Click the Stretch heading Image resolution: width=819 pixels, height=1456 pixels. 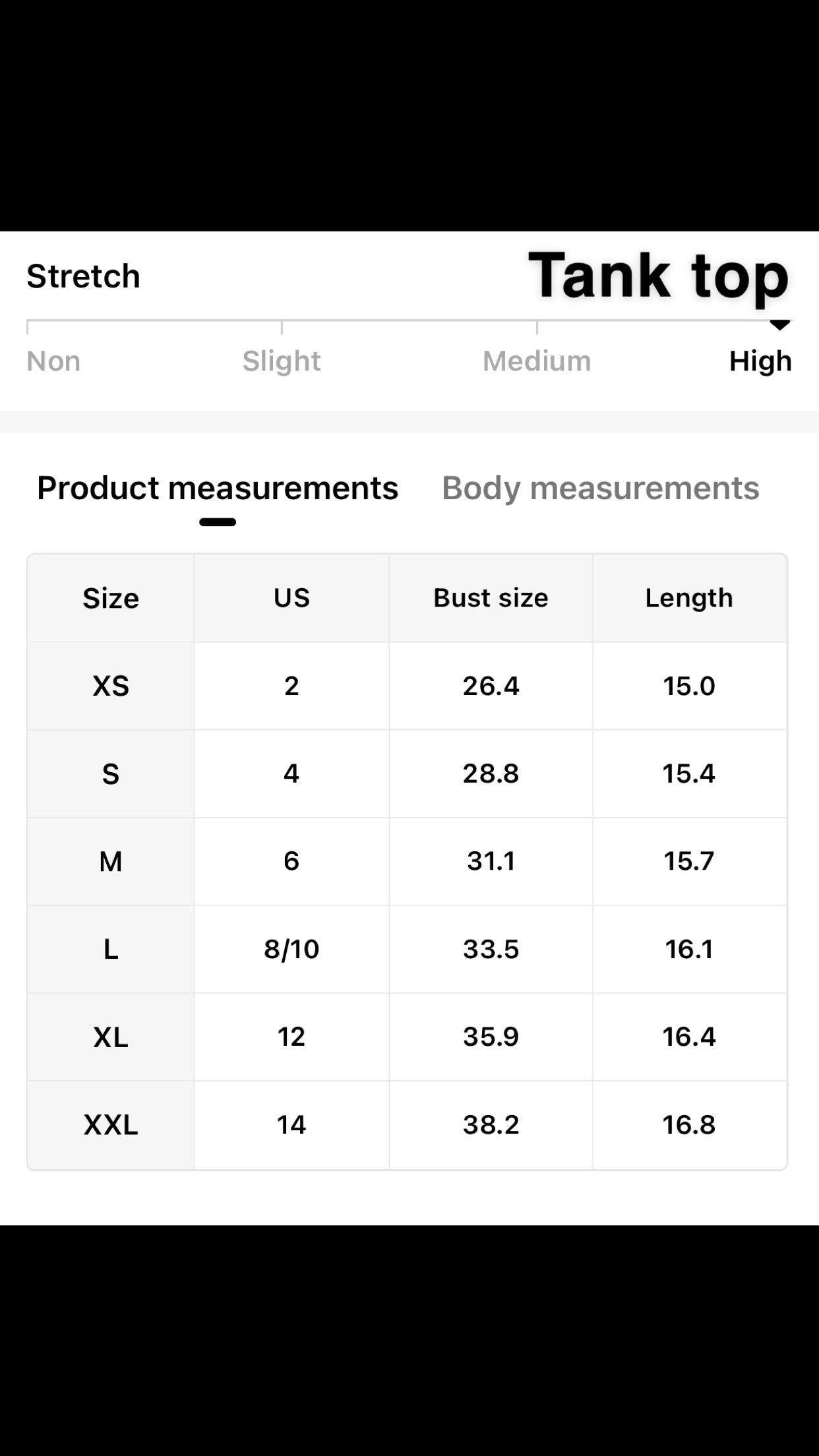click(x=83, y=276)
